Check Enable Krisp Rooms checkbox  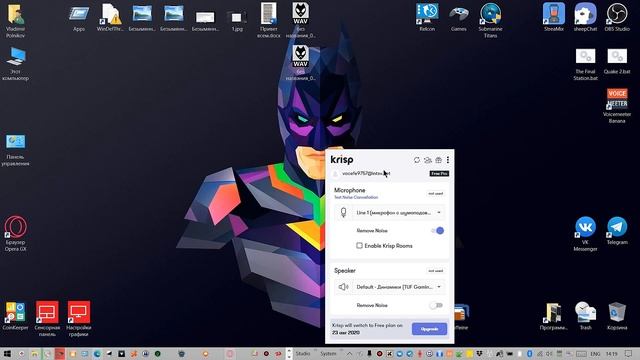tap(359, 246)
